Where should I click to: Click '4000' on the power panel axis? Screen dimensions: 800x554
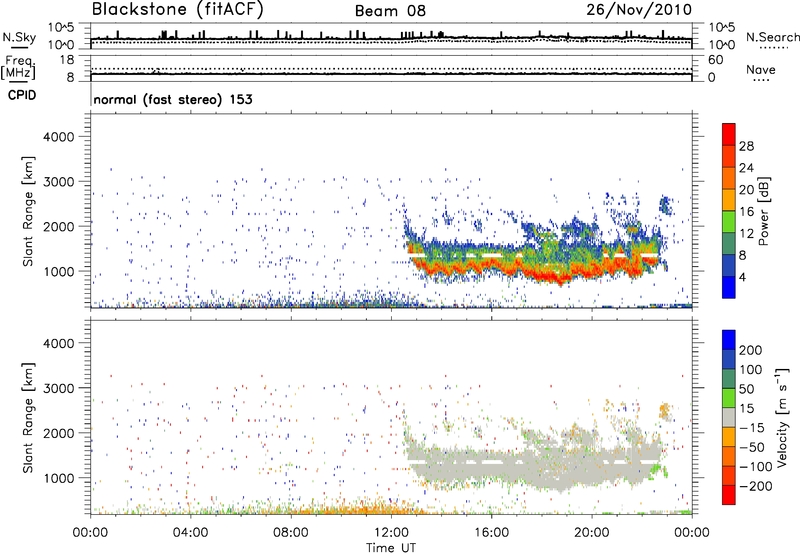58,137
